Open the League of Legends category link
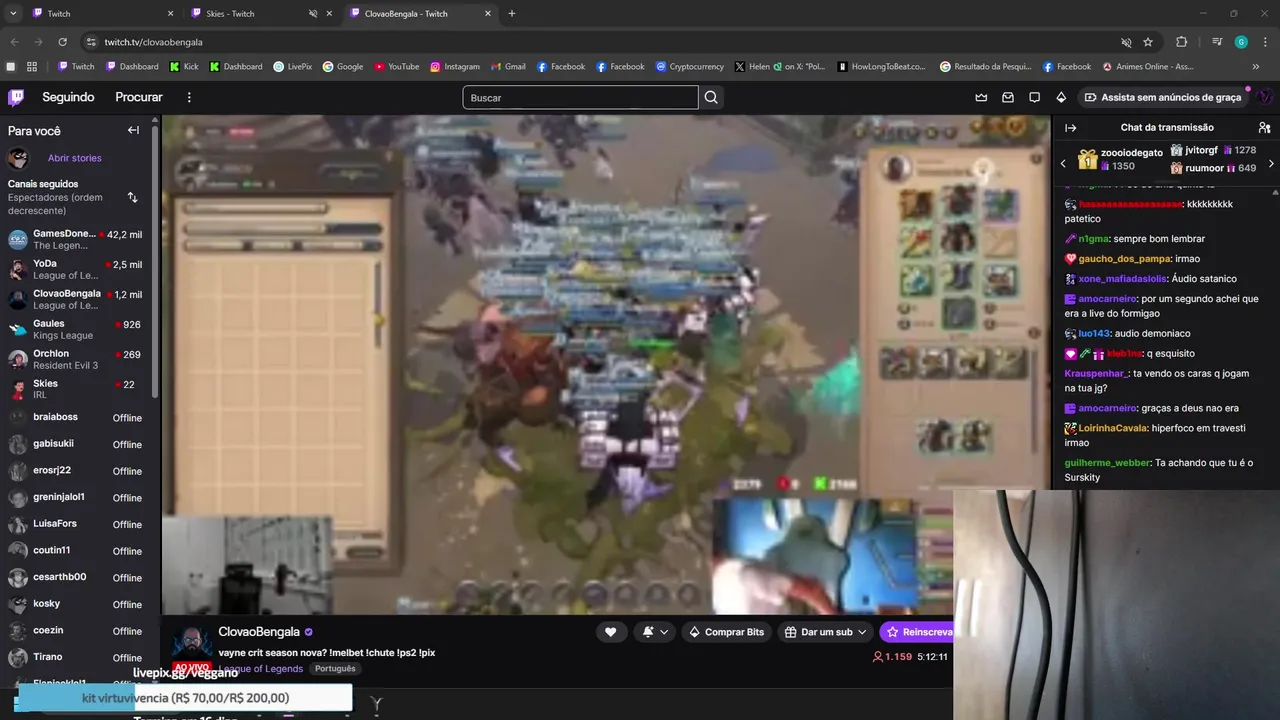The image size is (1280, 720). tap(260, 668)
